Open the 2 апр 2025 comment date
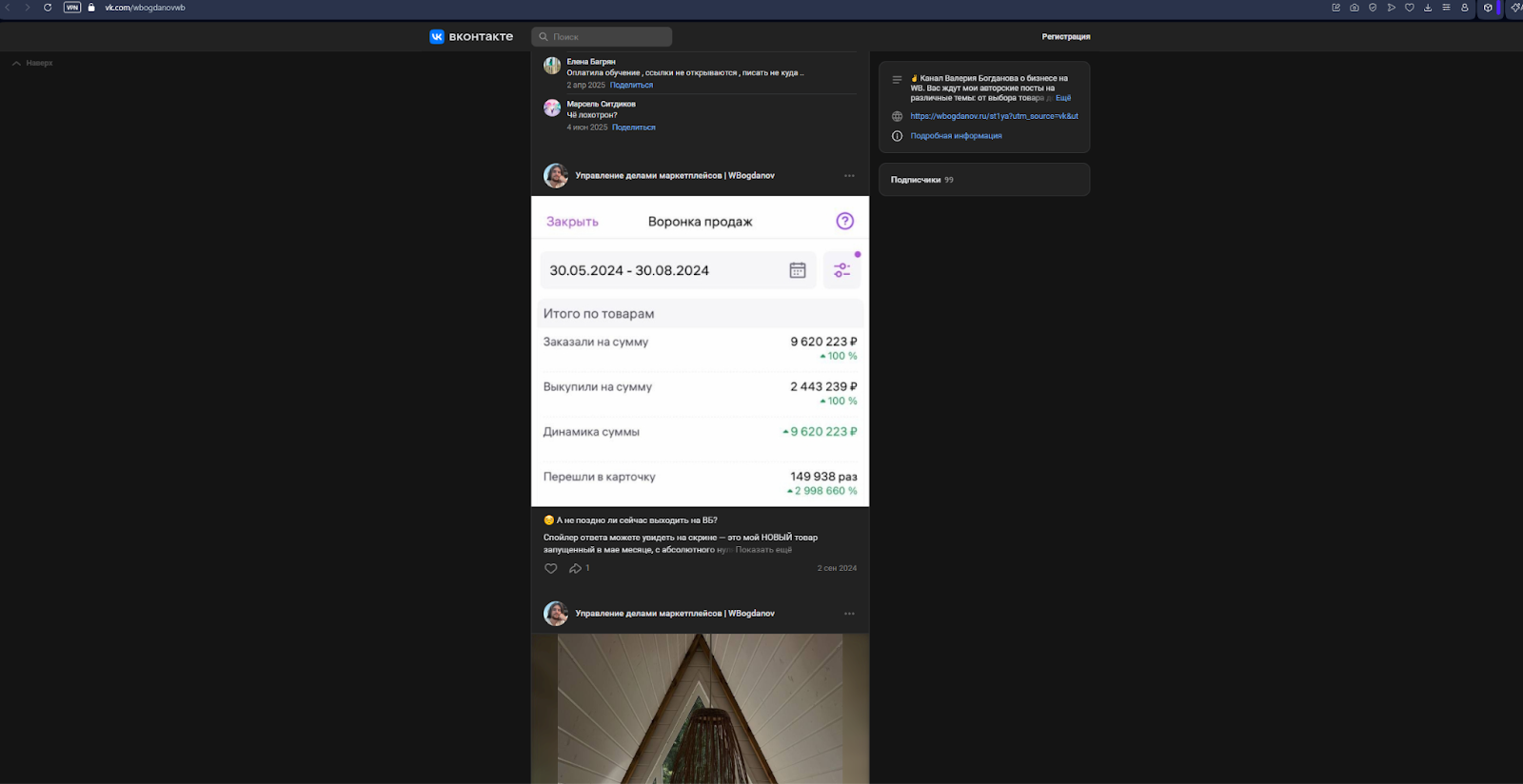 point(586,85)
